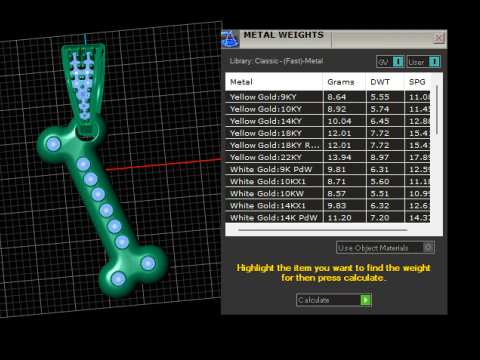
Task: Click the vertical scrollbar of metals table
Action: coord(437,110)
